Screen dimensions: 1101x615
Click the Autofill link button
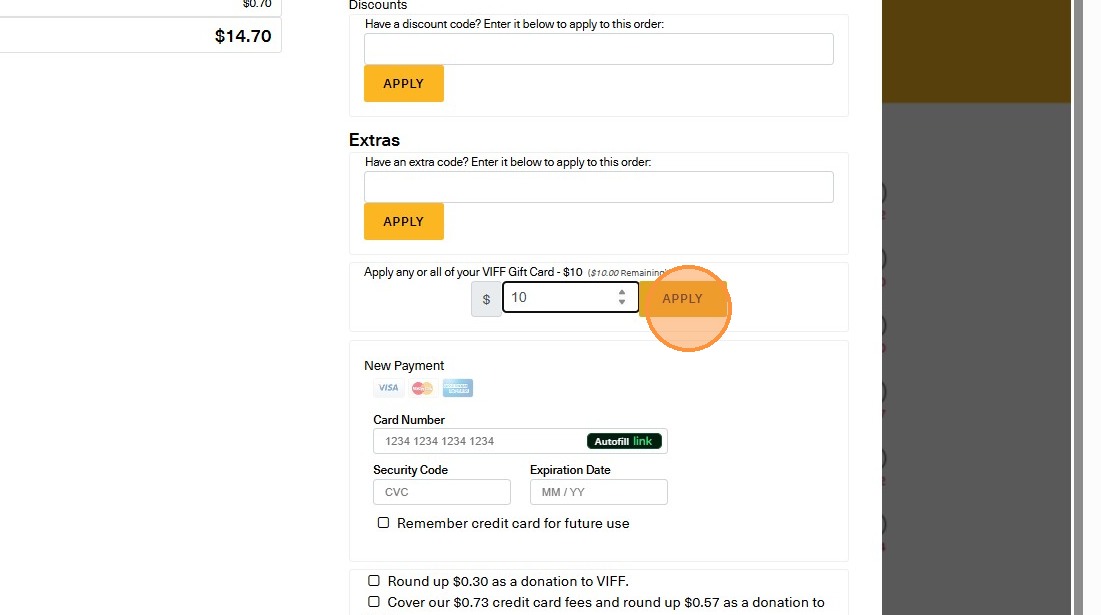624,441
